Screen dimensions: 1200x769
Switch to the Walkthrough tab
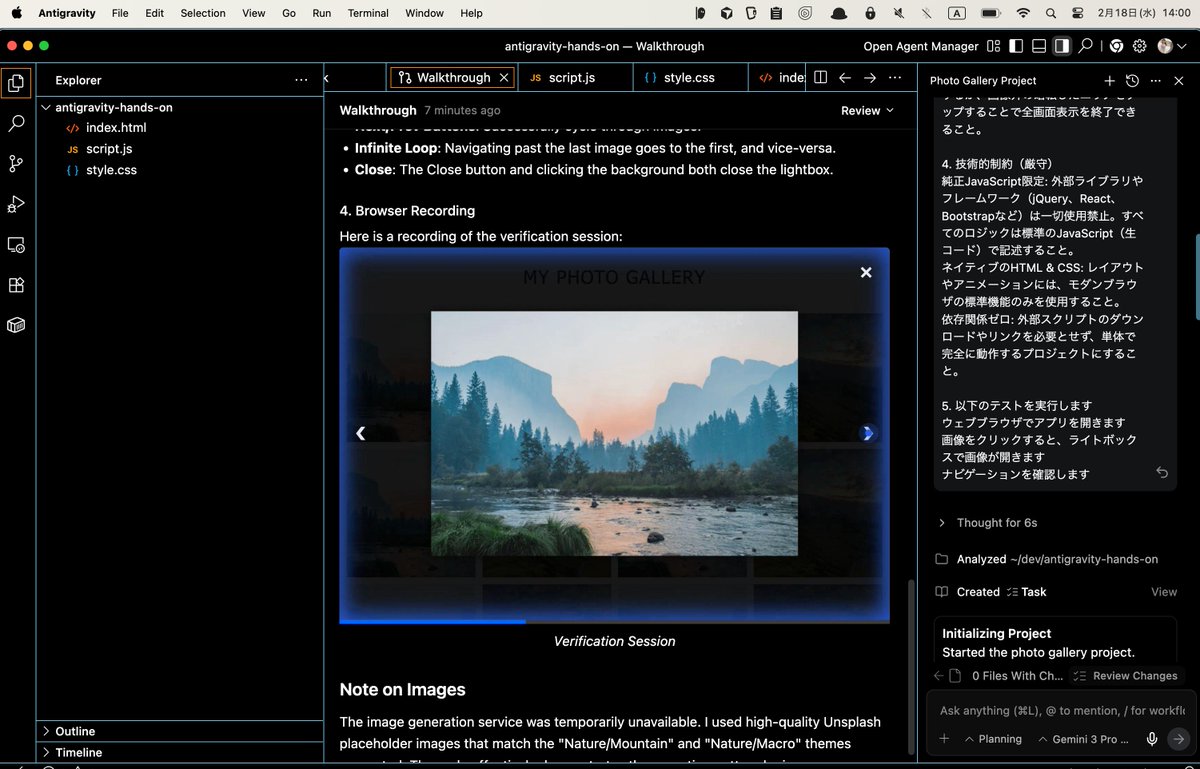pos(453,77)
